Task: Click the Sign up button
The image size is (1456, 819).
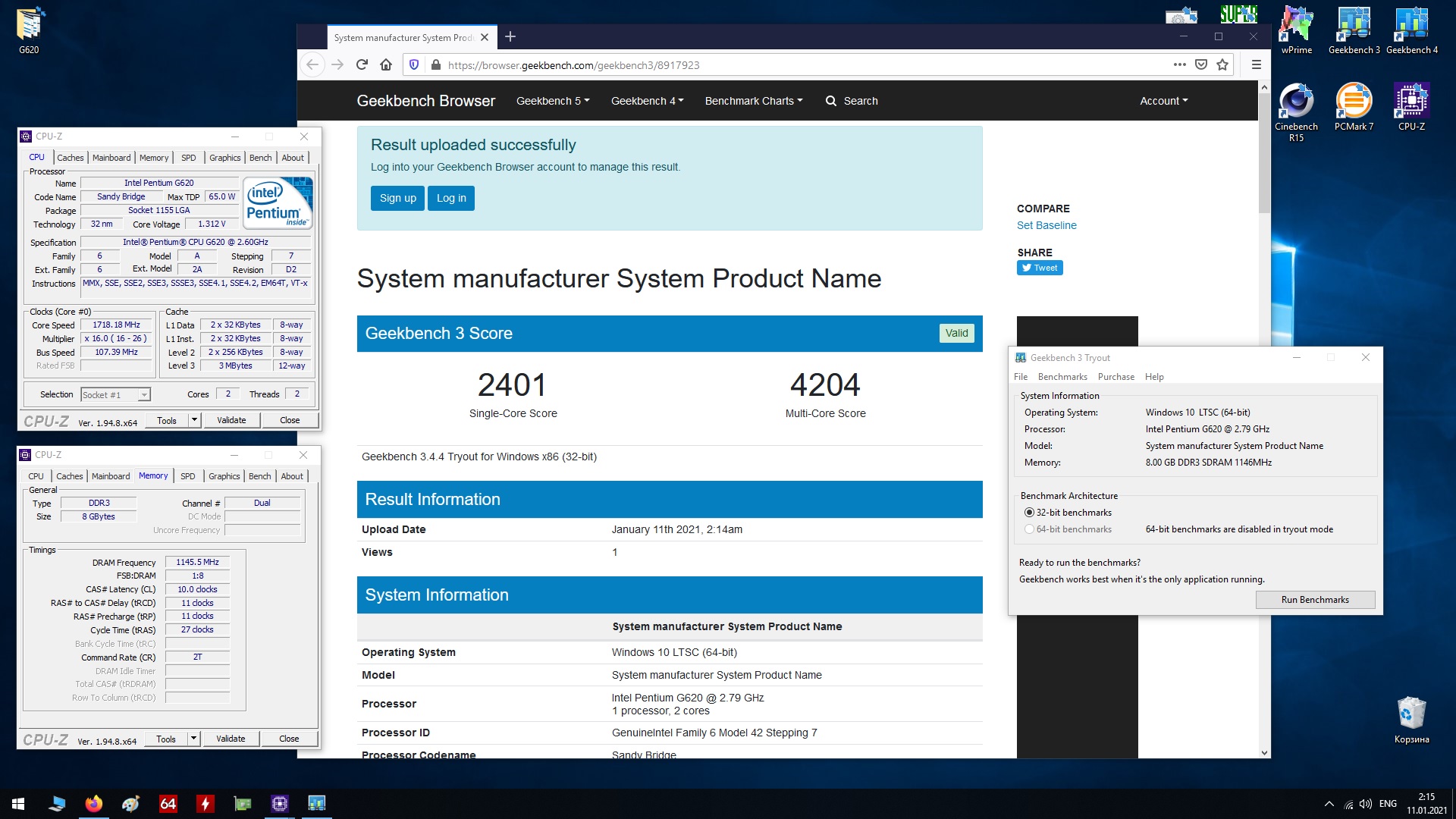Action: pos(398,198)
